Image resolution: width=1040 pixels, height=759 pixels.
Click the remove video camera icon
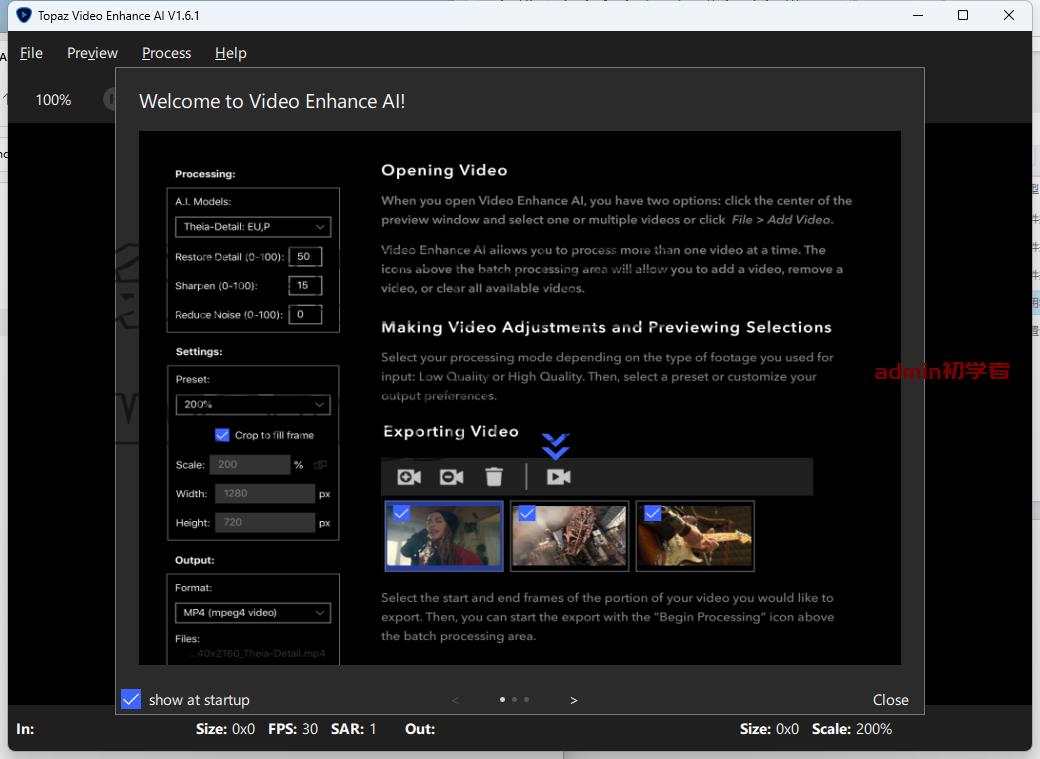coord(452,477)
